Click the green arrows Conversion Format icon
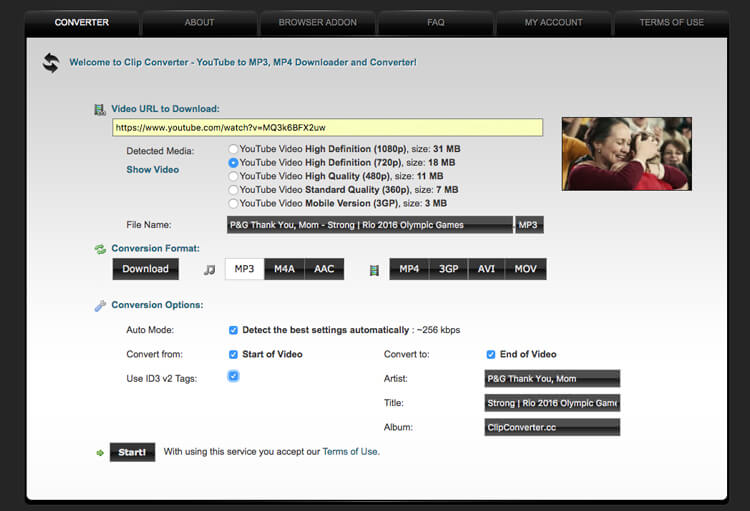 pos(100,249)
